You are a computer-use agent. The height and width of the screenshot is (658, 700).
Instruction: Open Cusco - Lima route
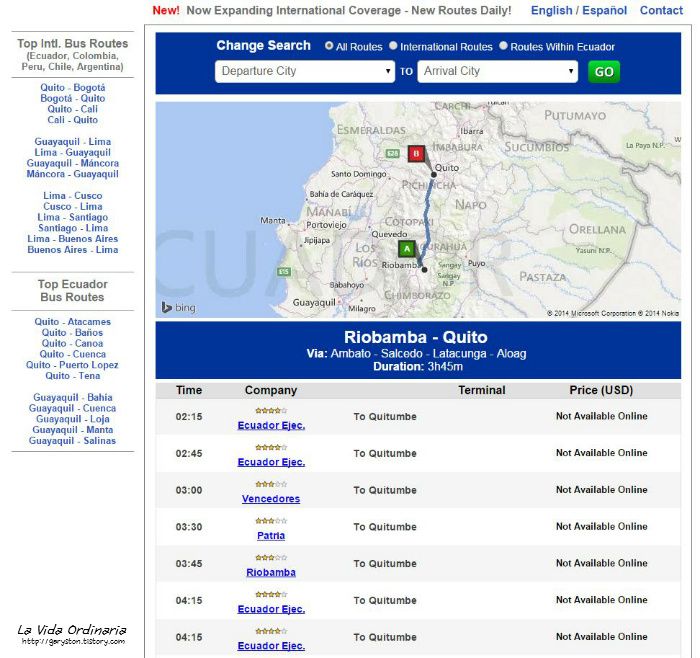(x=73, y=206)
